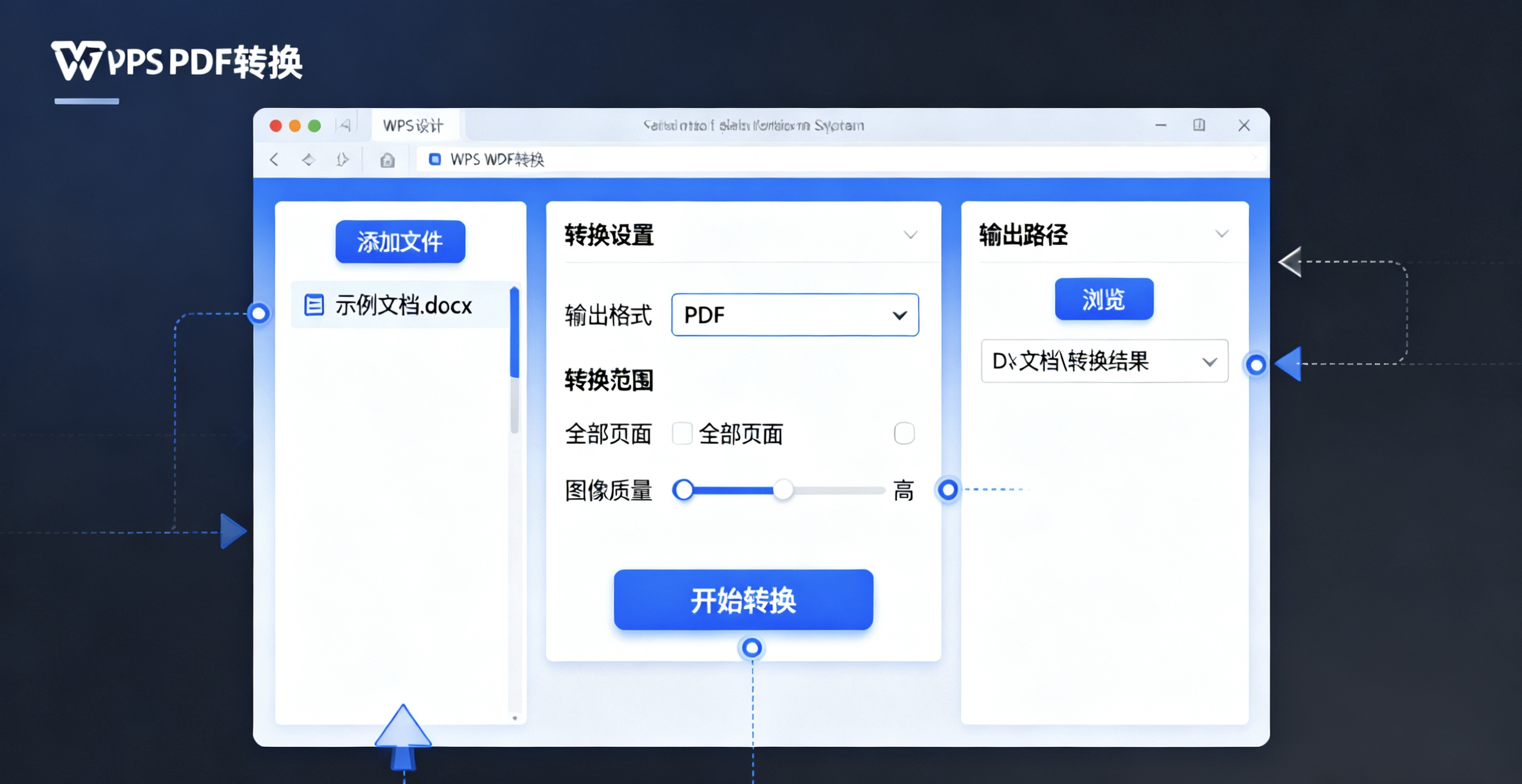Collapse the 输出路径 section

[1221, 234]
